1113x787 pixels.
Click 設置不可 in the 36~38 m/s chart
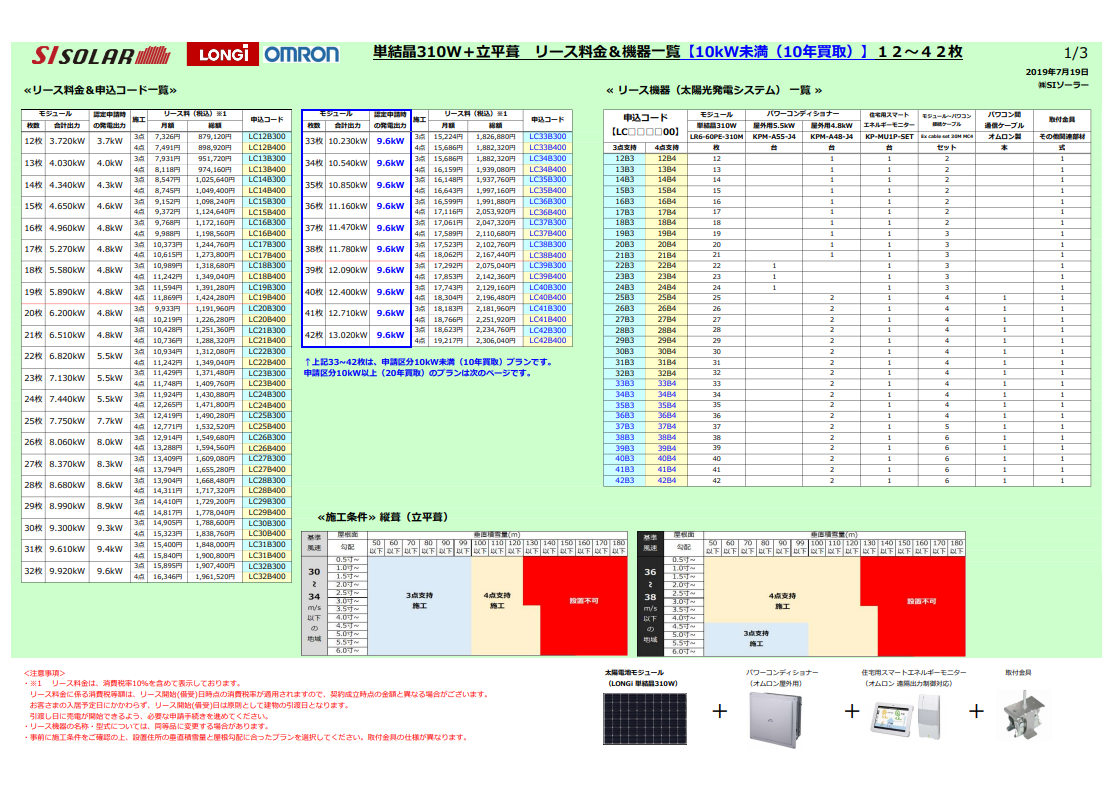(921, 601)
